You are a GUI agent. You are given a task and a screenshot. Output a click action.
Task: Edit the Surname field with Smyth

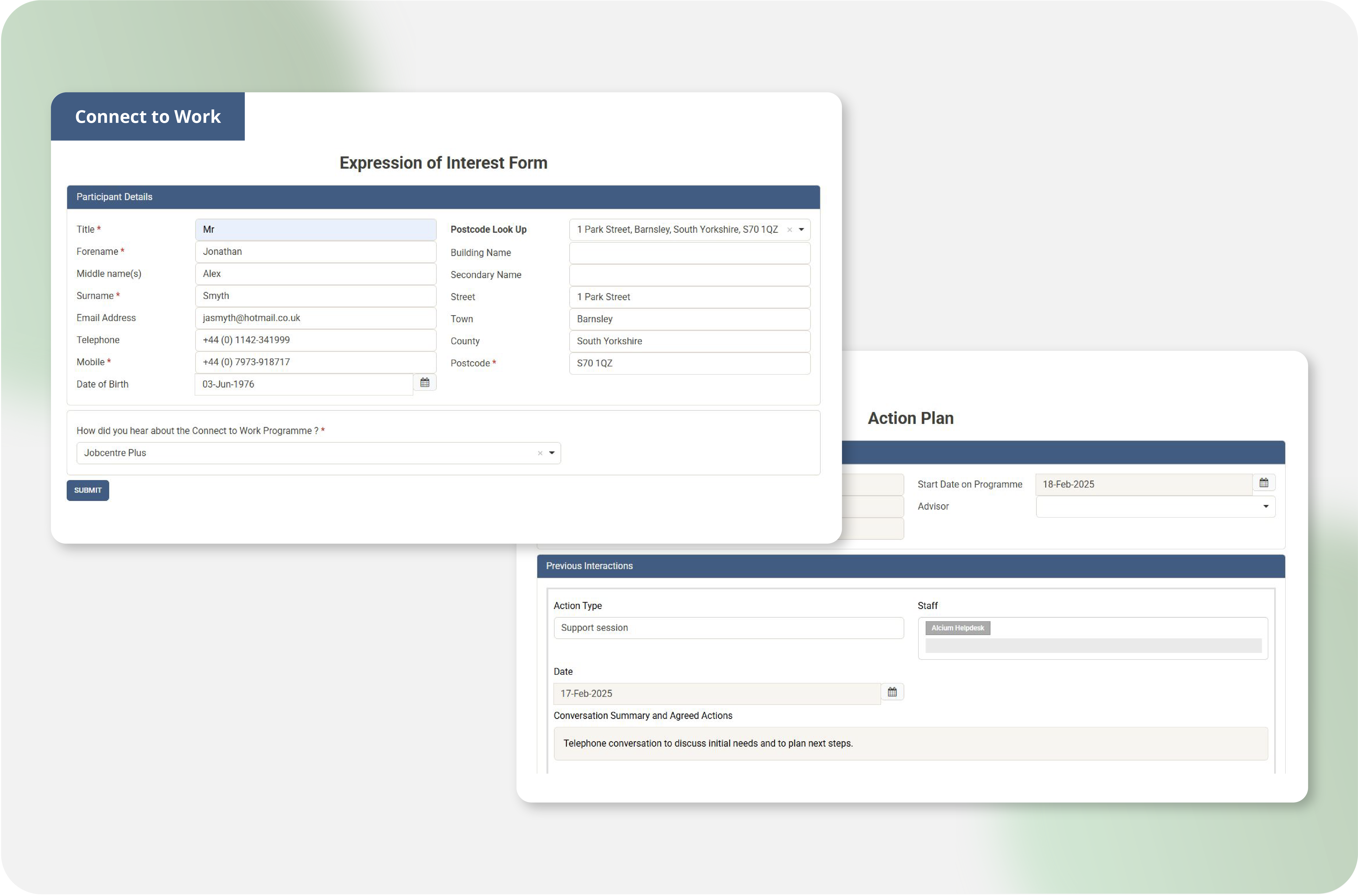tap(315, 296)
